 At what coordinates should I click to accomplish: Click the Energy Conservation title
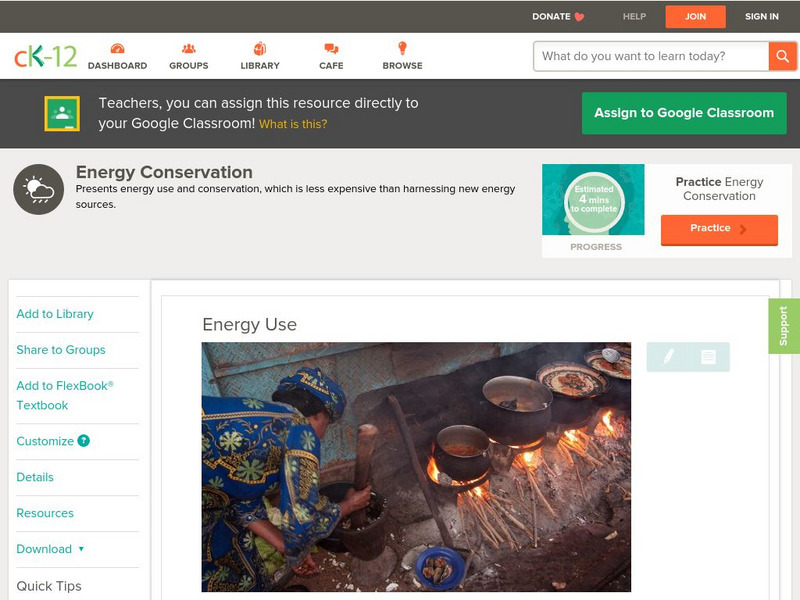(x=164, y=172)
